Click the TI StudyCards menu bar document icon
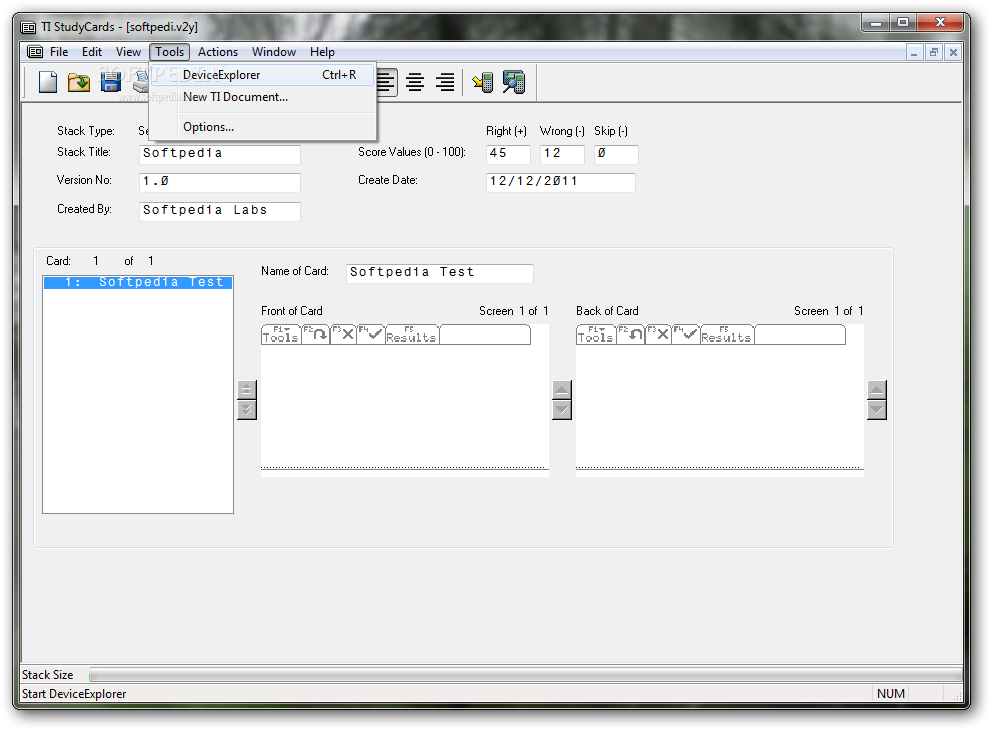 click(35, 52)
